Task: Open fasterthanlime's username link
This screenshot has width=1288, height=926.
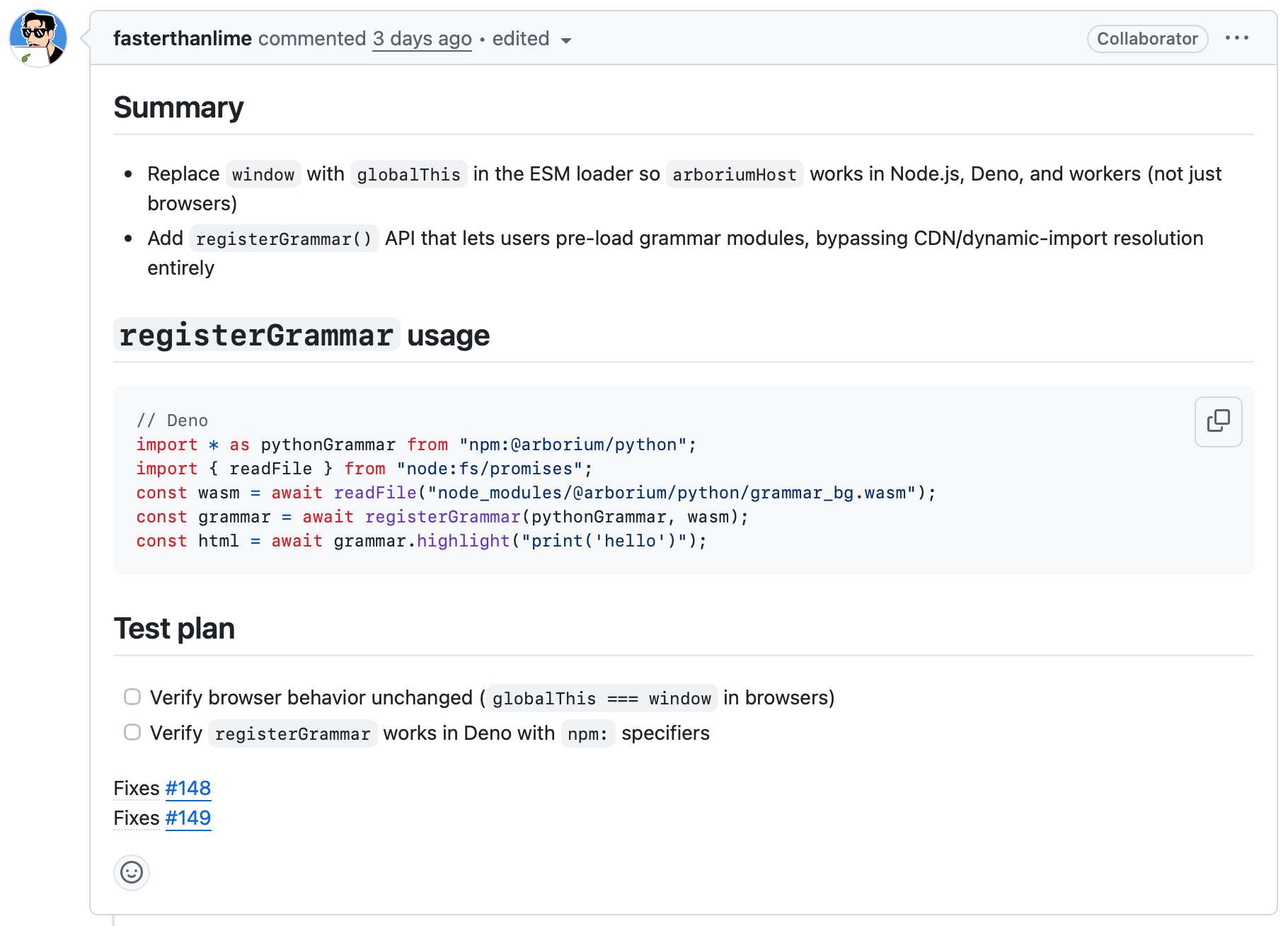Action: point(183,38)
